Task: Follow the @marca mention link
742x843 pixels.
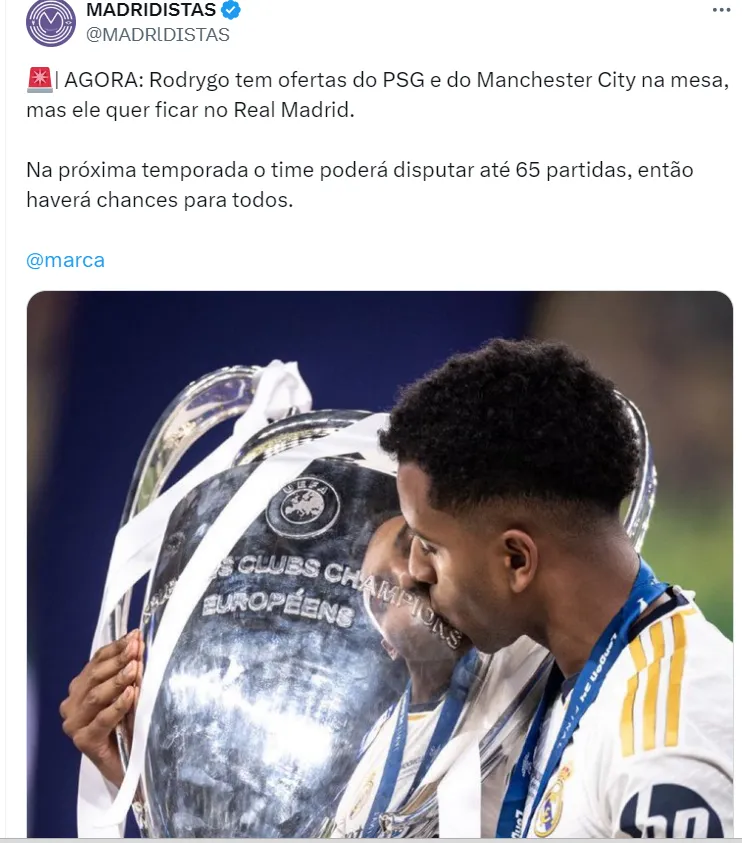Action: [66, 260]
